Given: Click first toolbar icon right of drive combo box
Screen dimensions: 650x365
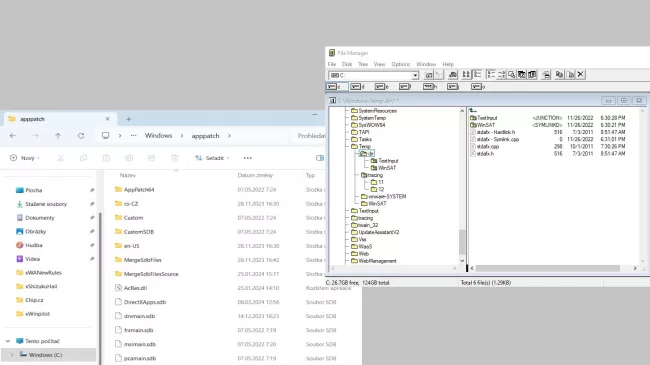Looking at the screenshot, I should point(429,75).
